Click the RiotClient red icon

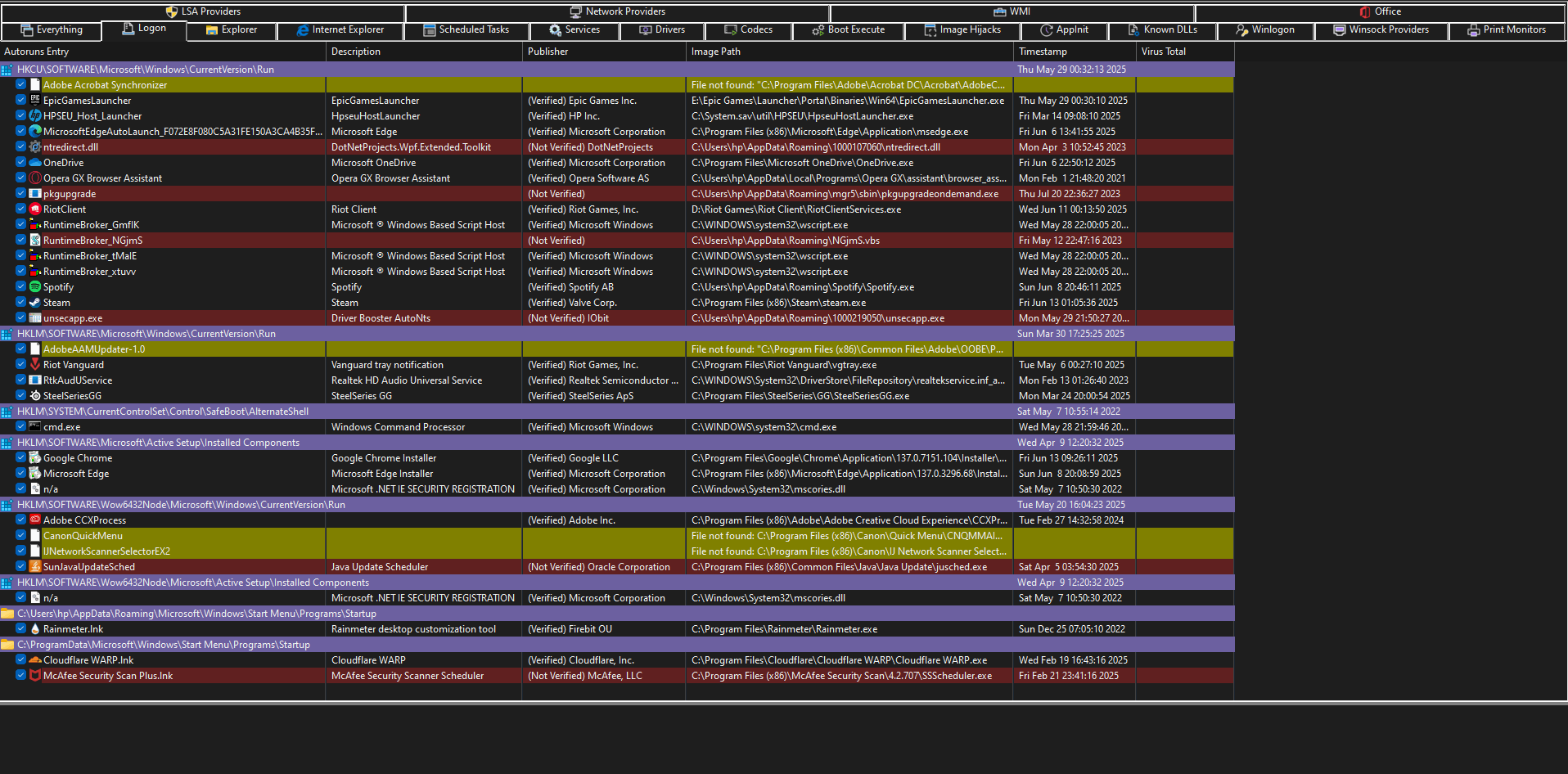35,209
